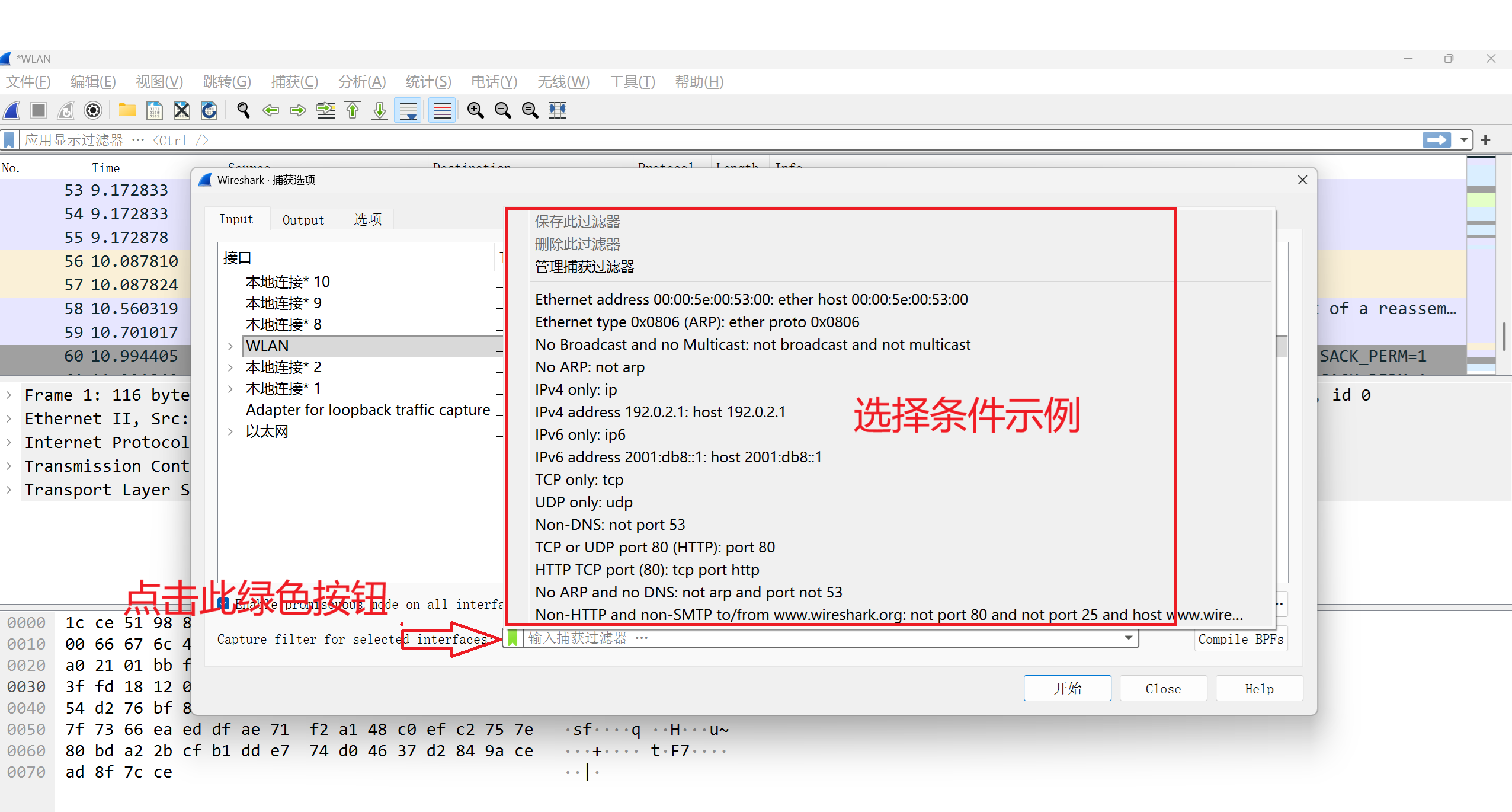Click the Compile BPFs button
1512x812 pixels.
[1241, 639]
